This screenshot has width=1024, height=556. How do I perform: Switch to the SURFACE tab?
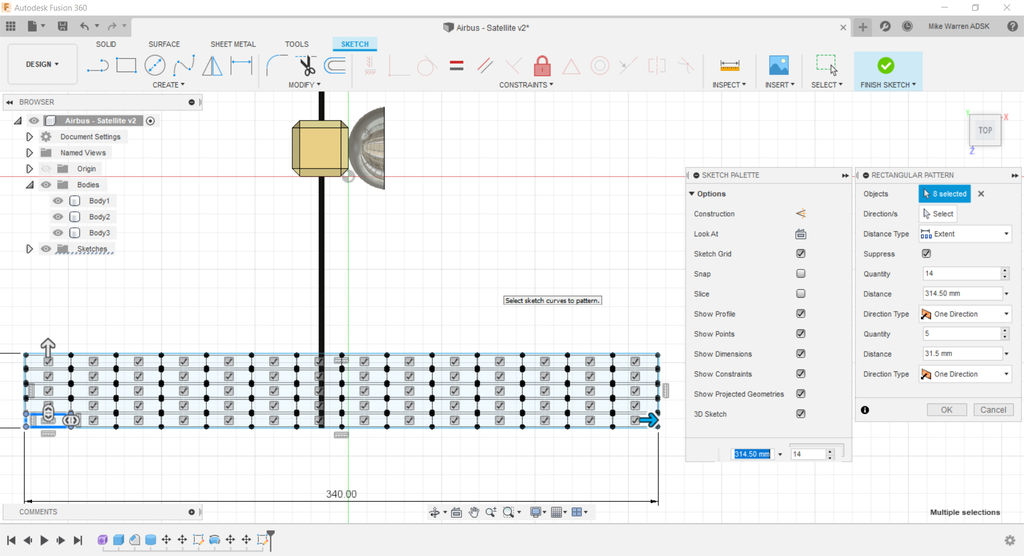tap(164, 44)
